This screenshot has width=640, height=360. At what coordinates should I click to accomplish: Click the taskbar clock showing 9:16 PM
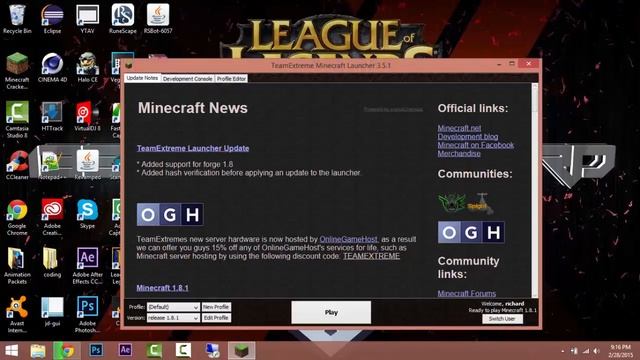[620, 351]
